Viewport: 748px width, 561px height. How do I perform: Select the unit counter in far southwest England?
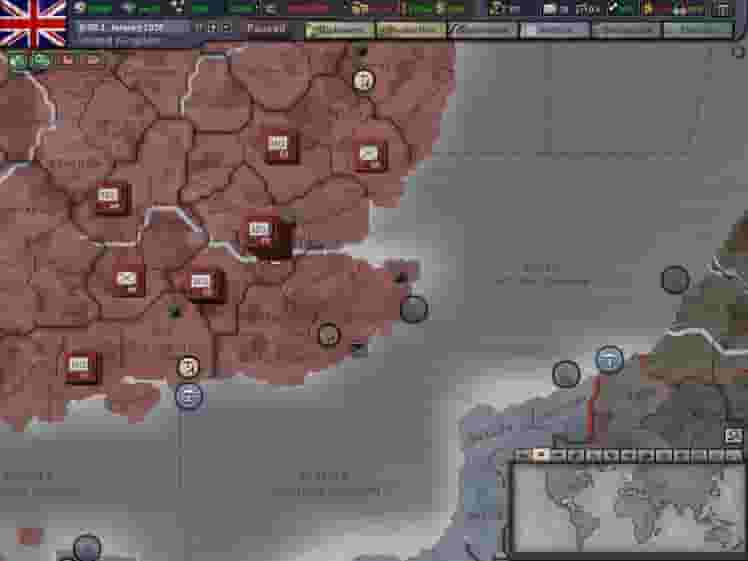(x=81, y=368)
